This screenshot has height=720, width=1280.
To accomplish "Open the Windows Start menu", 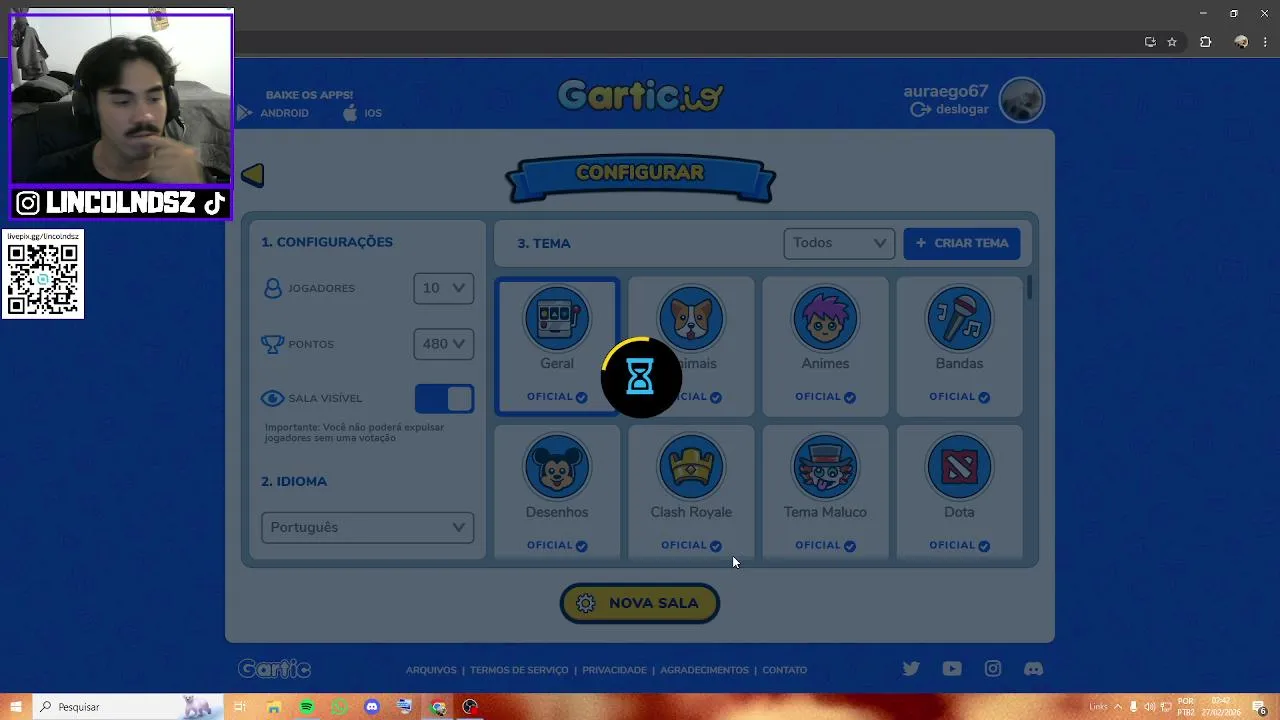I will pos(16,707).
